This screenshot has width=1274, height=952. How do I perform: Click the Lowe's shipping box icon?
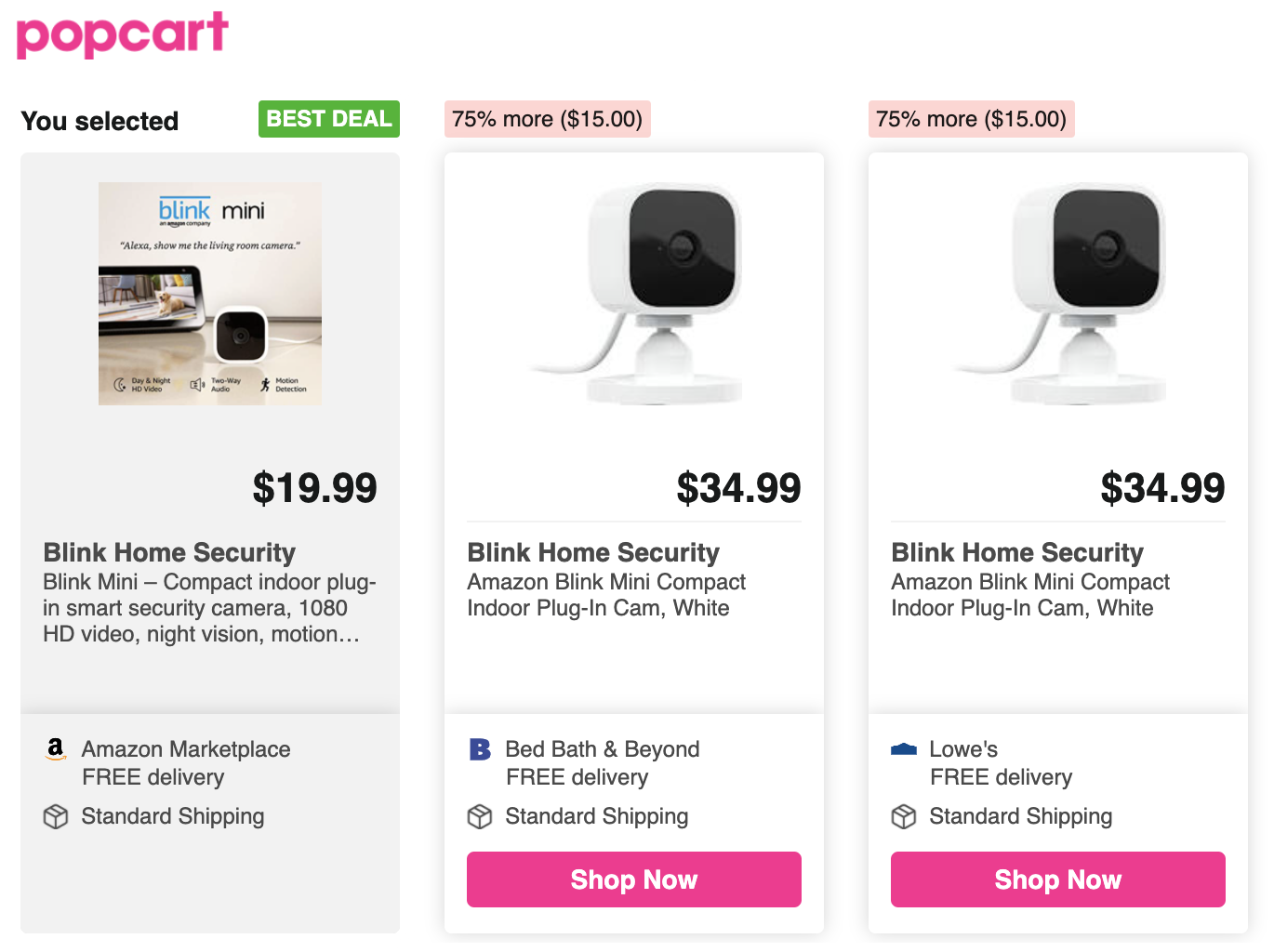click(x=904, y=816)
